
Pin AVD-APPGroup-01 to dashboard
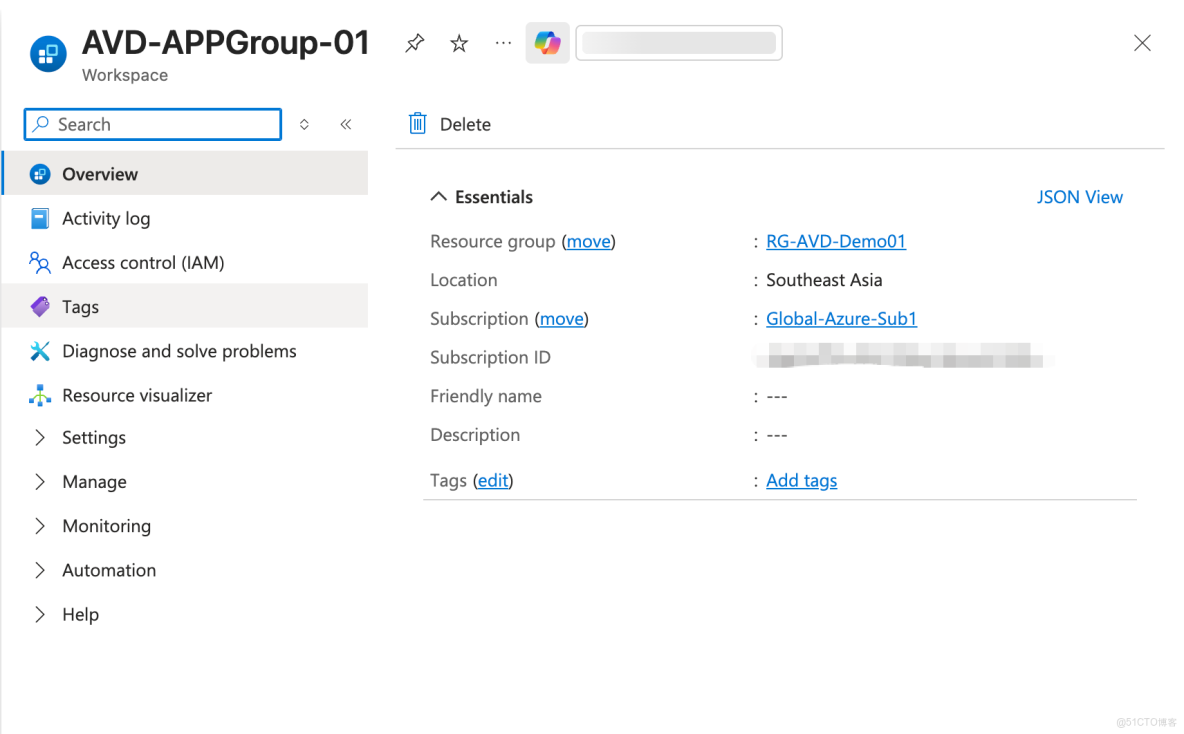[x=414, y=43]
